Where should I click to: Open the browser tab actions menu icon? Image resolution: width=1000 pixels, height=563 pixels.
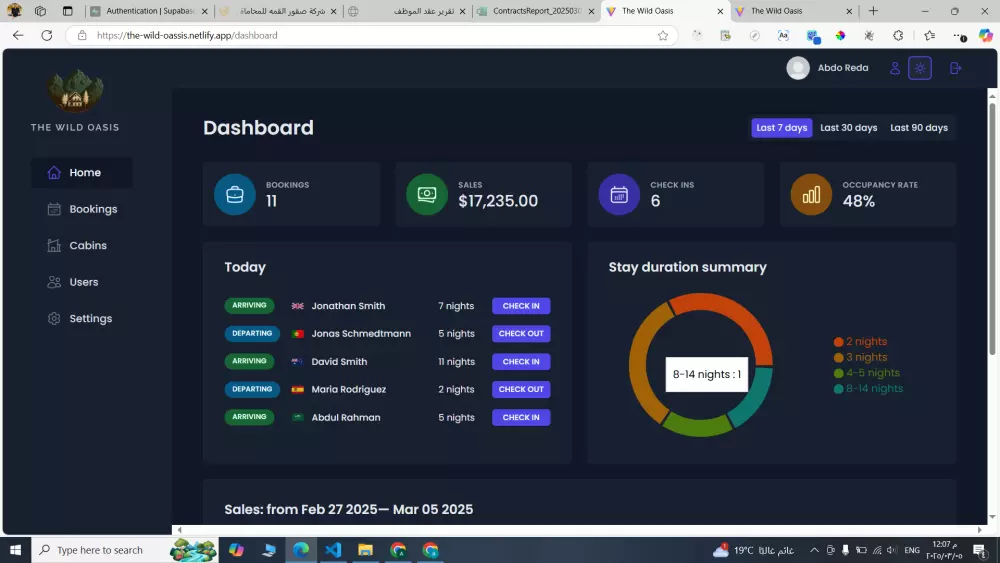[x=68, y=11]
